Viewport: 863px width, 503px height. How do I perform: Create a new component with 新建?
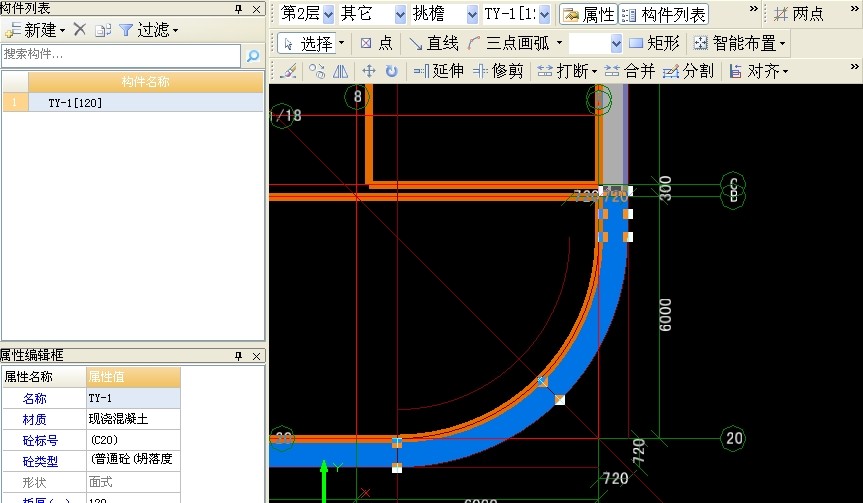(x=35, y=30)
